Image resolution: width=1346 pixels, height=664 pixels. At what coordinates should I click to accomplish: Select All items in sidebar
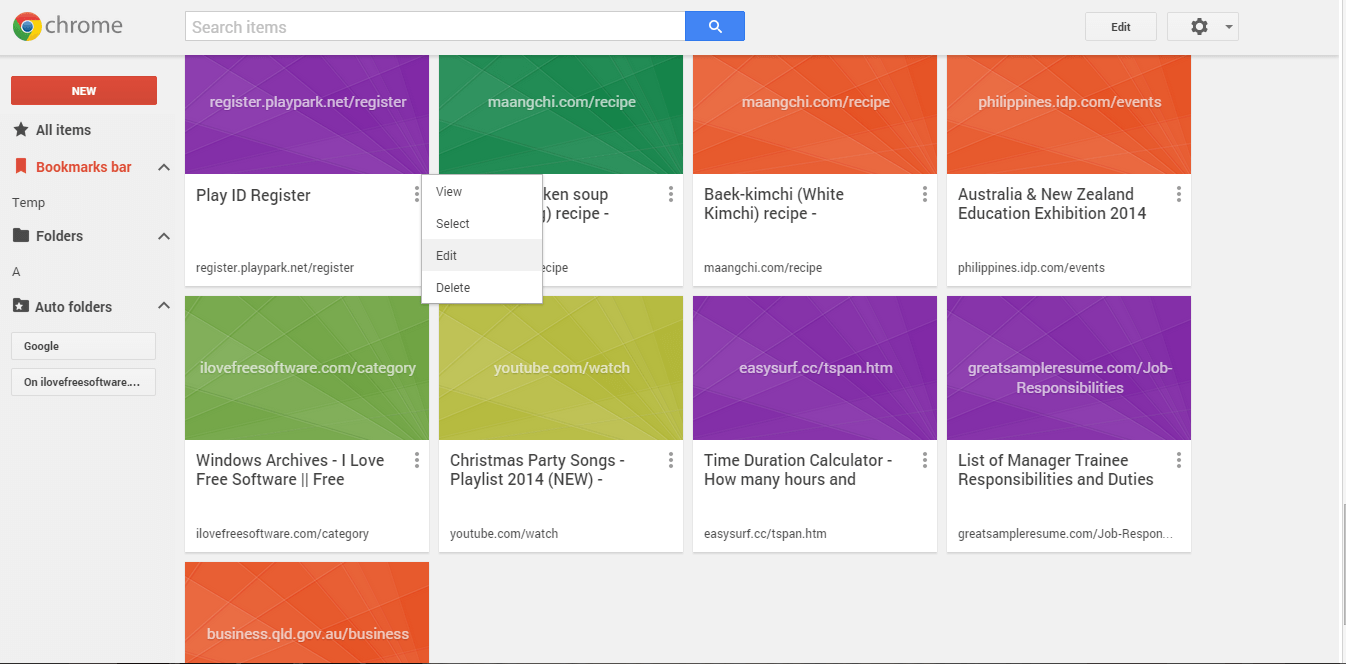pyautogui.click(x=63, y=130)
